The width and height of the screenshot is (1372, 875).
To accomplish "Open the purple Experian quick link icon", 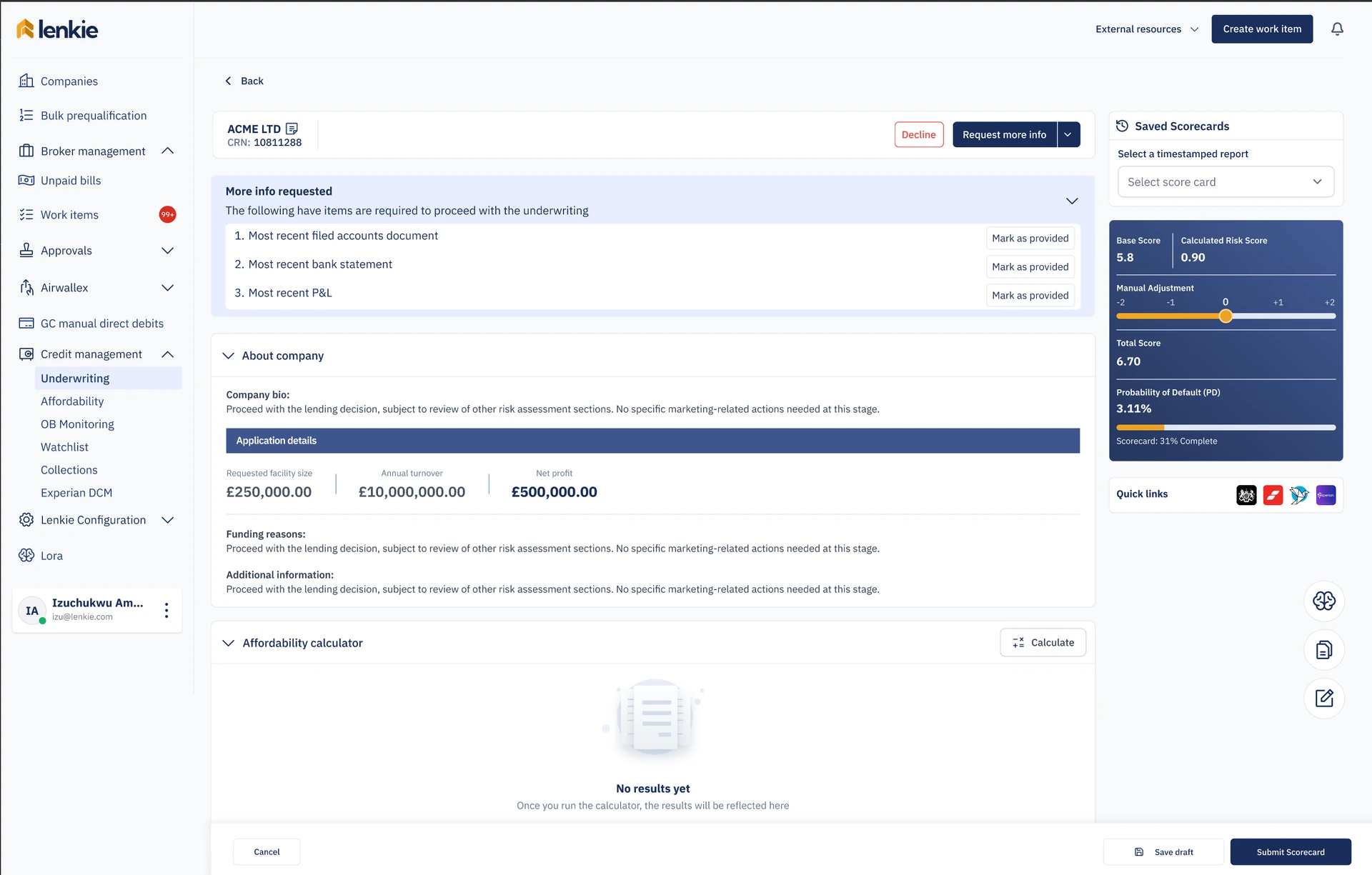I will 1326,495.
